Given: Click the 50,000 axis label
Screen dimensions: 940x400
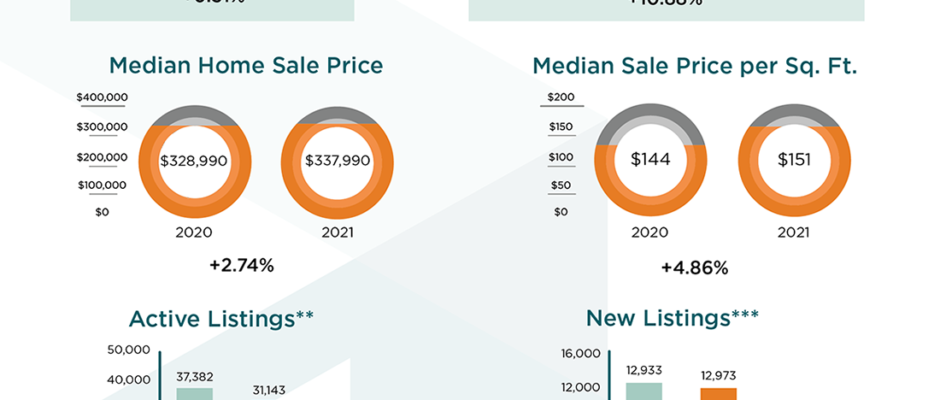Looking at the screenshot, I should coord(129,350).
